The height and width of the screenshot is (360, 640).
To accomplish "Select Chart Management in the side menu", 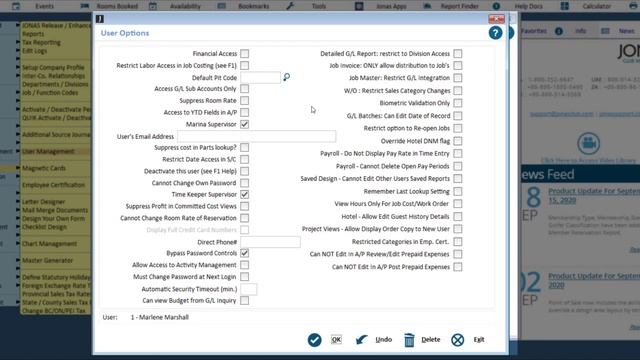I will coord(49,244).
